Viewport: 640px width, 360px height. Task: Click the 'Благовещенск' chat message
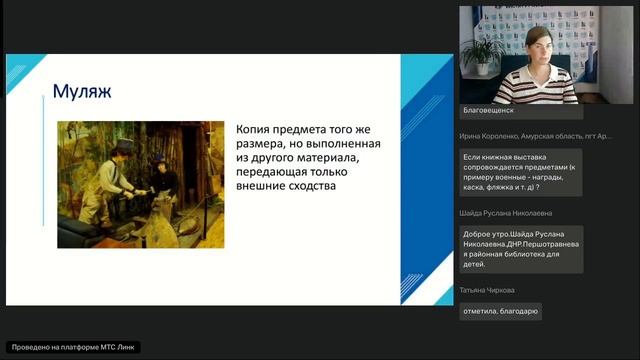tap(521, 111)
